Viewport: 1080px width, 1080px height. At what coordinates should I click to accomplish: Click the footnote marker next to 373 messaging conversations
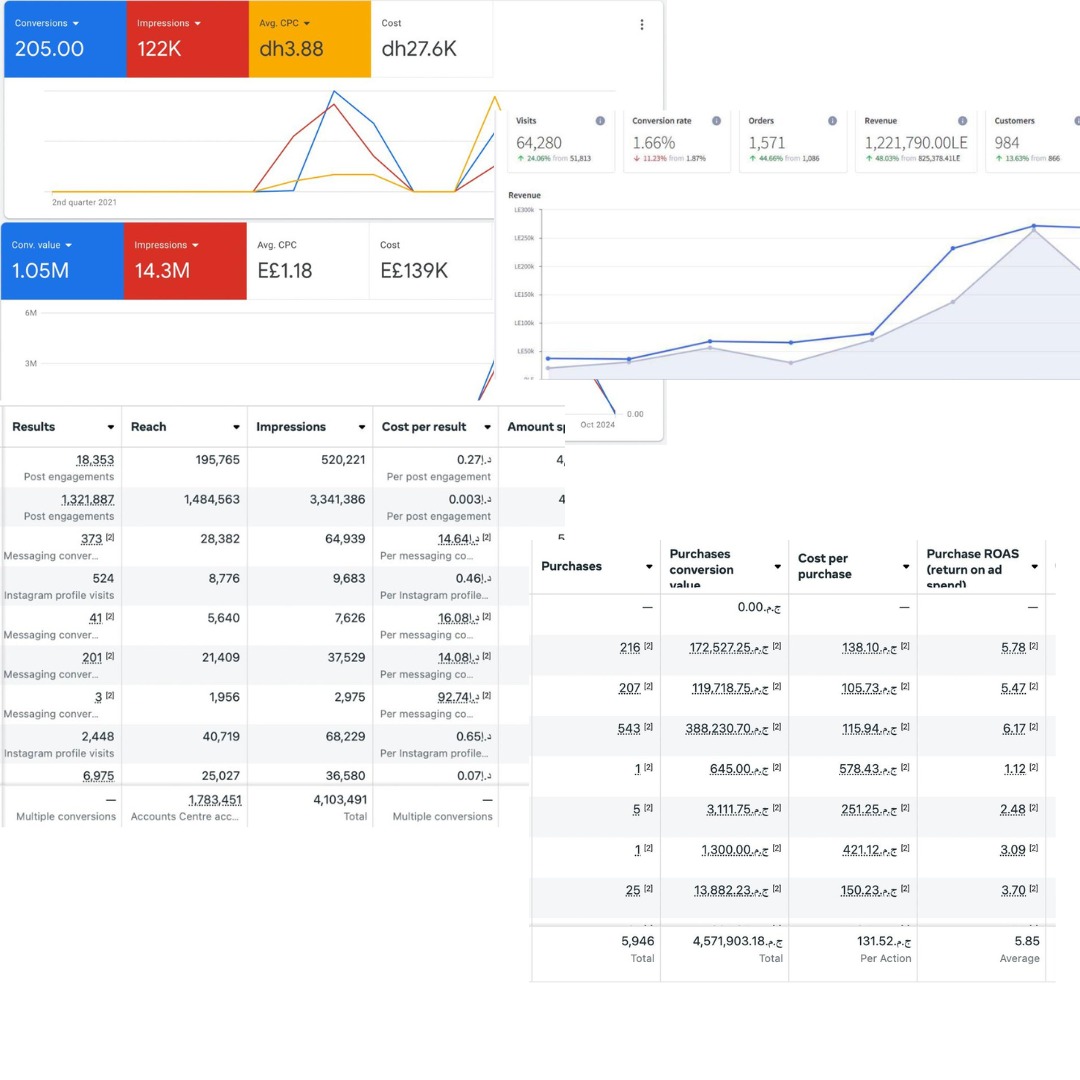(110, 538)
